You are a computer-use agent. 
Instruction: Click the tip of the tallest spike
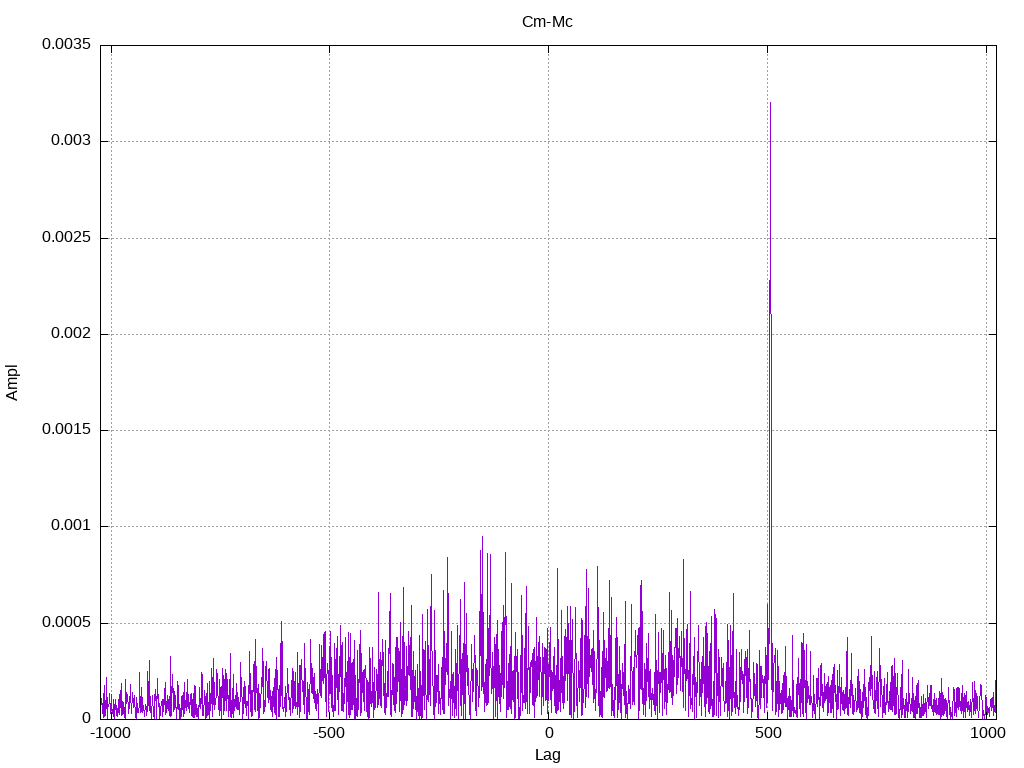coord(770,103)
